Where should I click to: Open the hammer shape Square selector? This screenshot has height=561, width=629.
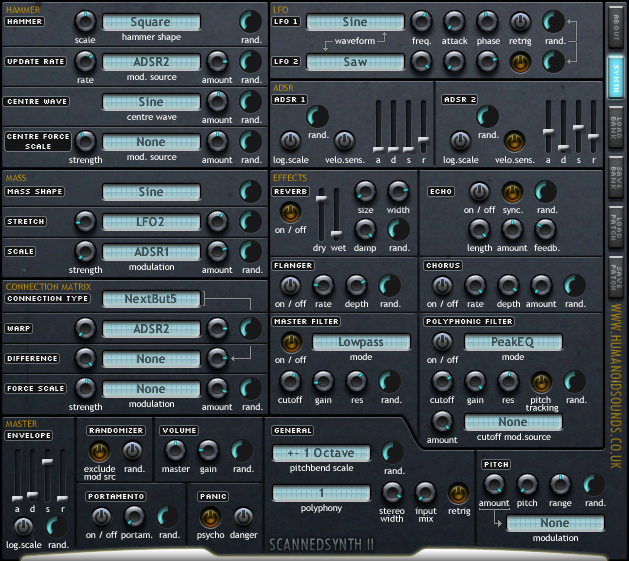(151, 22)
